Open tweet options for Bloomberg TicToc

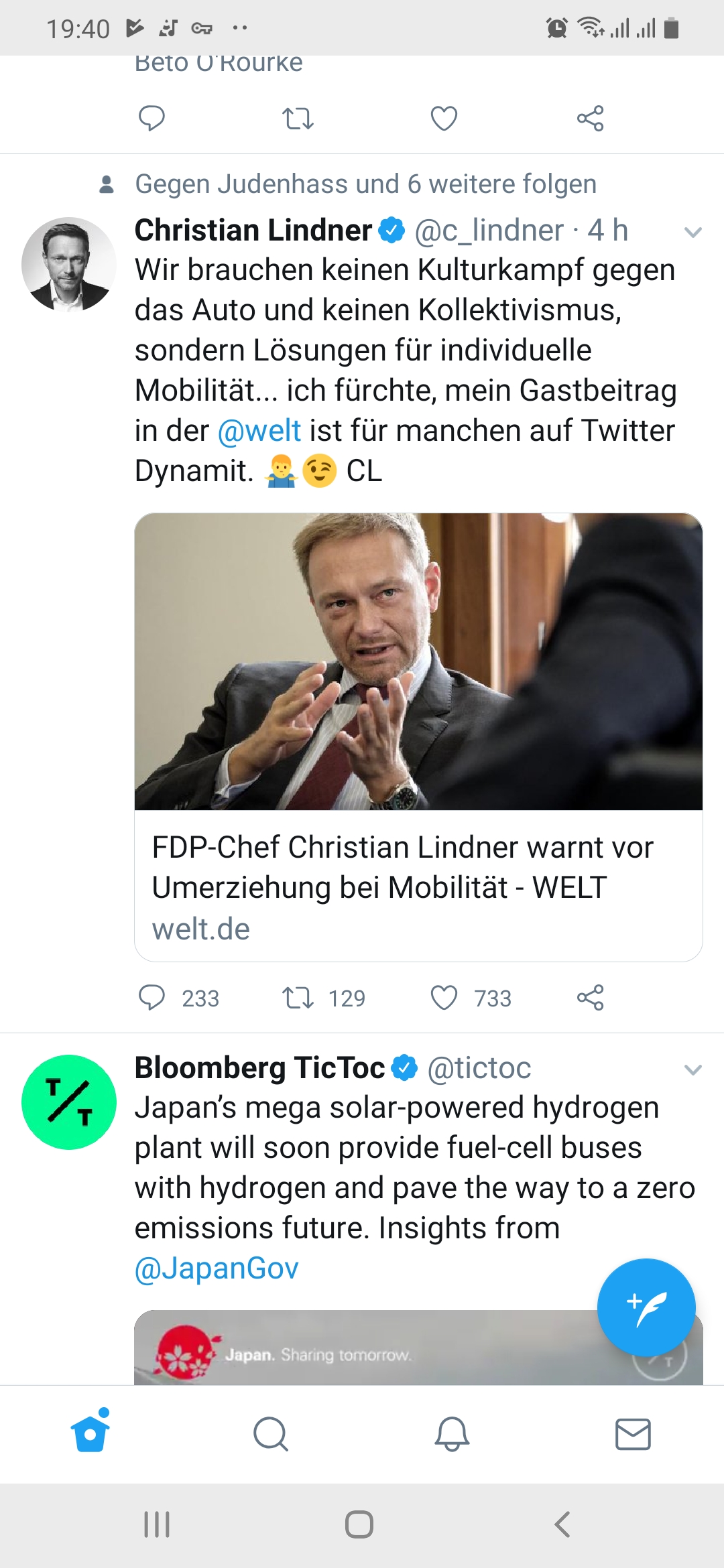pyautogui.click(x=692, y=1069)
